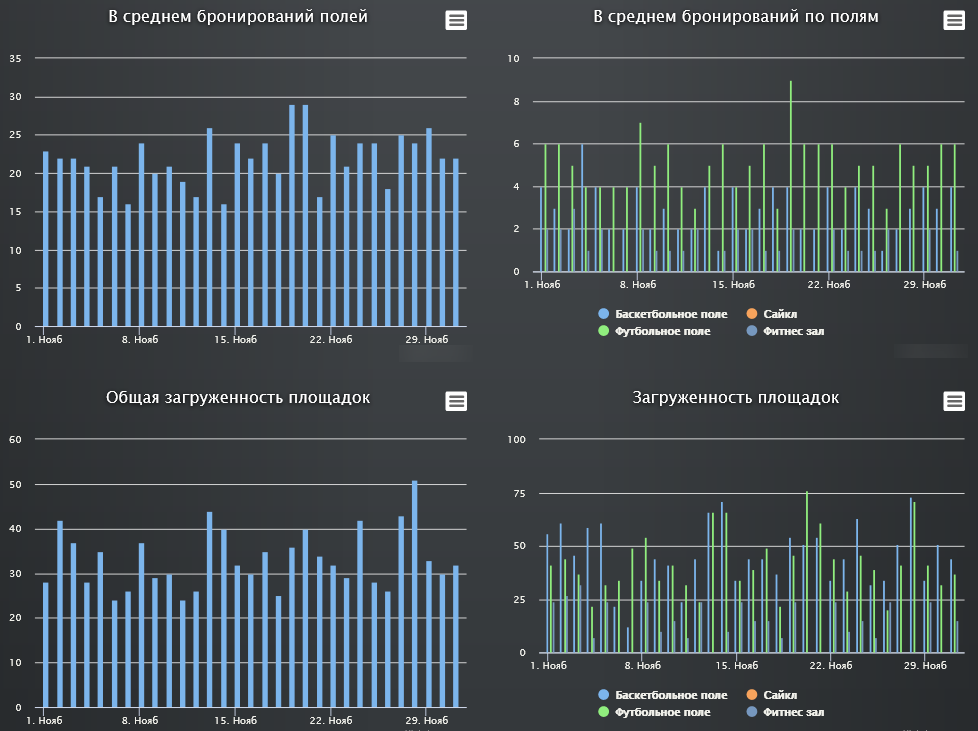
Task: Click first bar in "В среднем бронирований полей"
Action: tap(45, 240)
